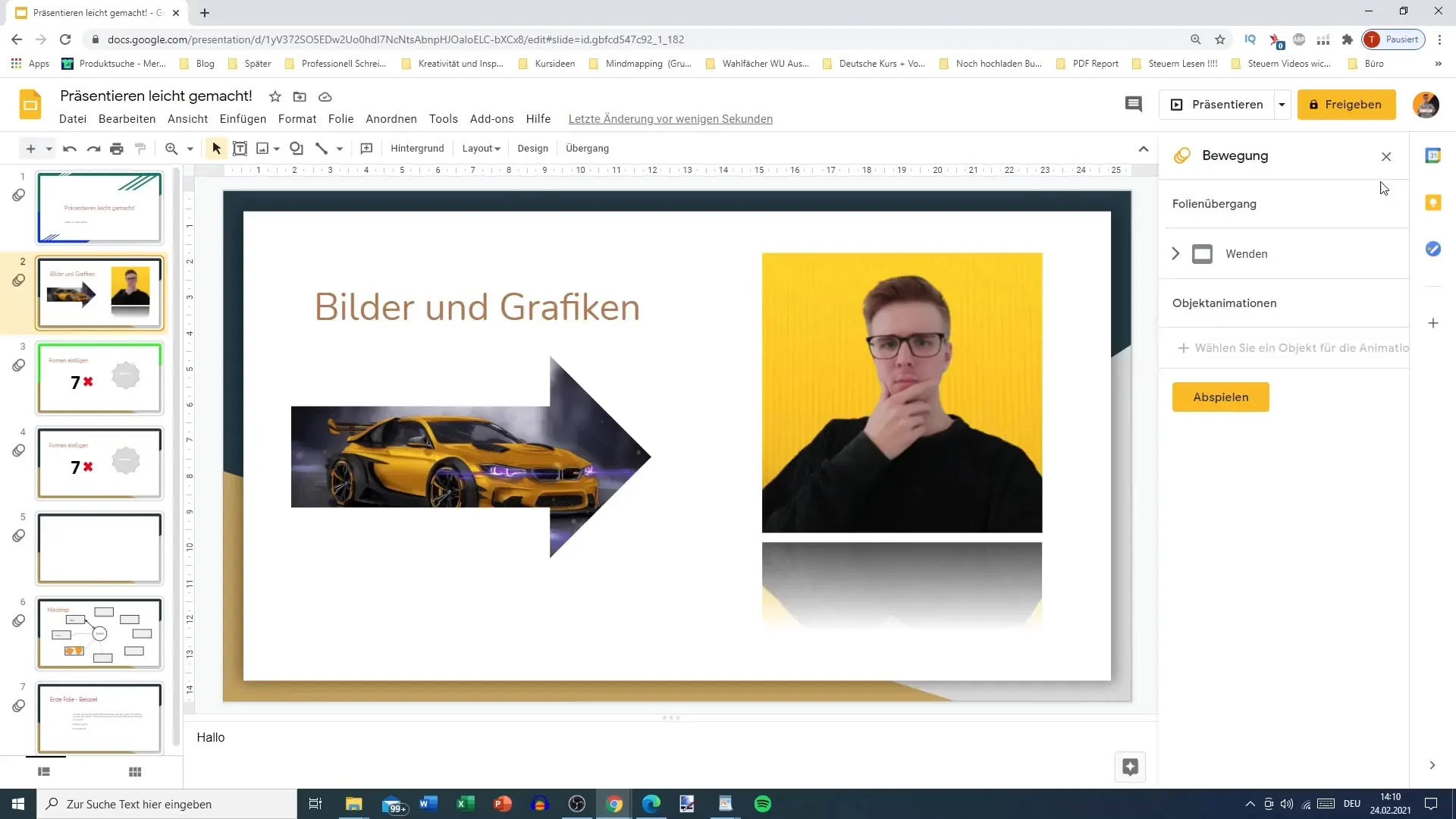Click the Design toolbar button

(532, 149)
